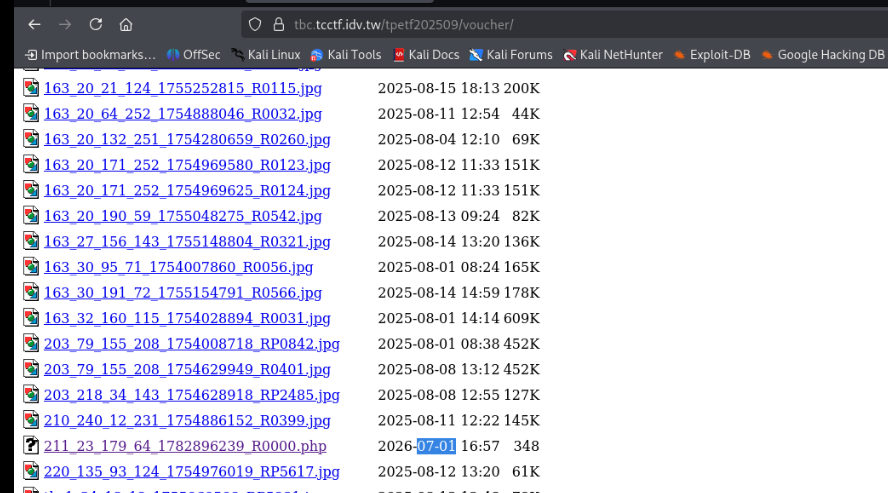Go back to the previous page

(35, 24)
